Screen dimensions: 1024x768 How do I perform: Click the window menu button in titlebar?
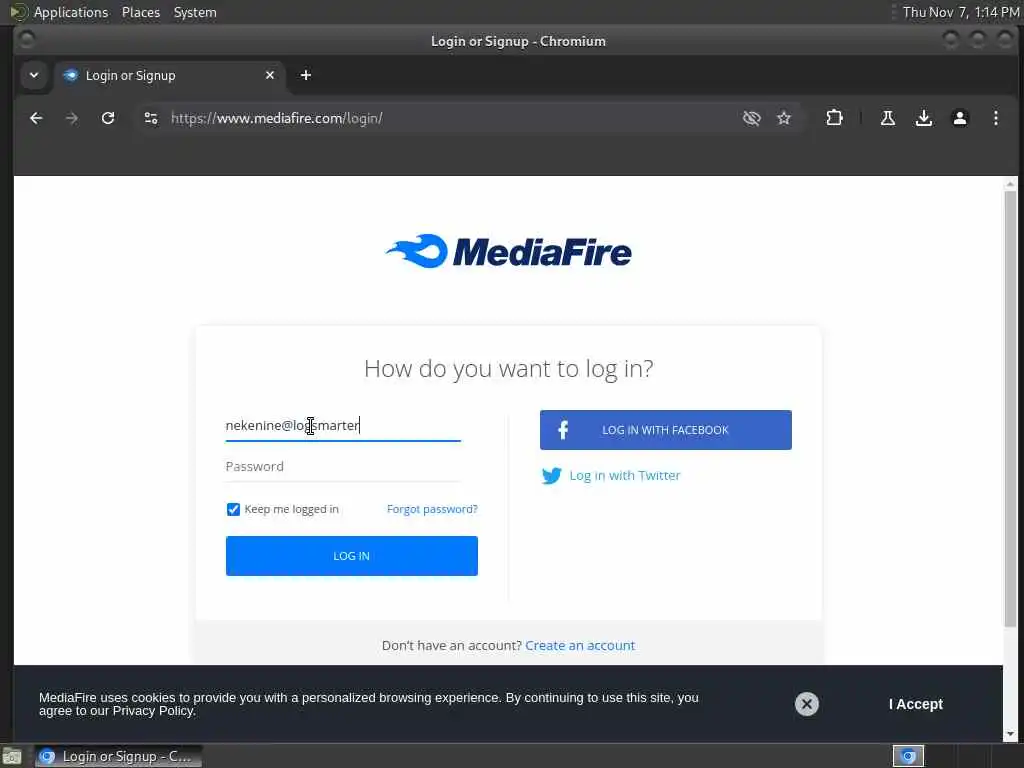point(27,40)
